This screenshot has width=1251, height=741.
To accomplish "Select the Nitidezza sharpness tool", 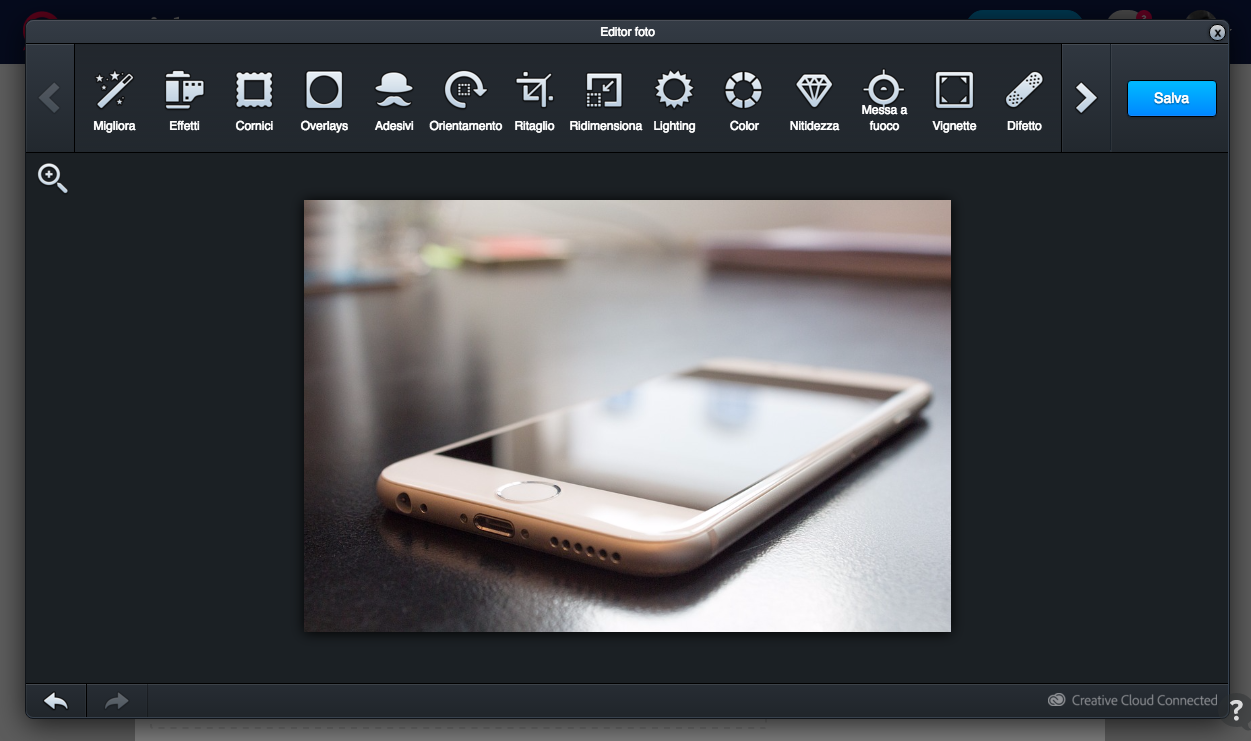I will point(813,98).
